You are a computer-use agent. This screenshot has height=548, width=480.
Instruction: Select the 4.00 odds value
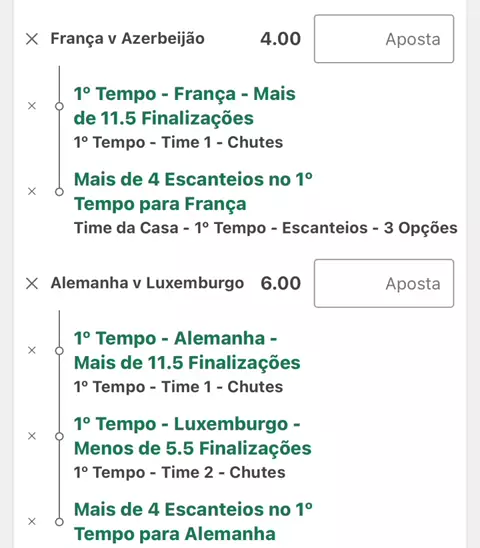point(280,39)
